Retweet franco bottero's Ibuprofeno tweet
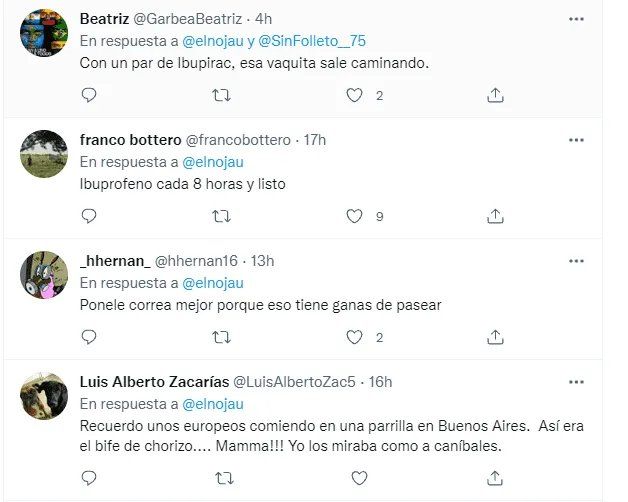This screenshot has width=628, height=502. tap(223, 215)
